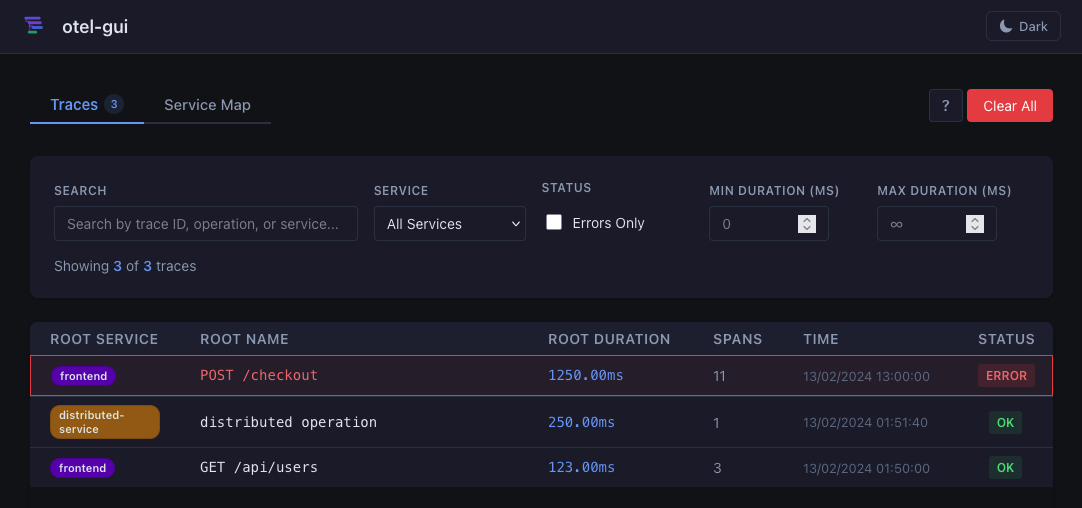Click the Min Duration input field
Viewport: 1082px width, 508px height.
769,224
